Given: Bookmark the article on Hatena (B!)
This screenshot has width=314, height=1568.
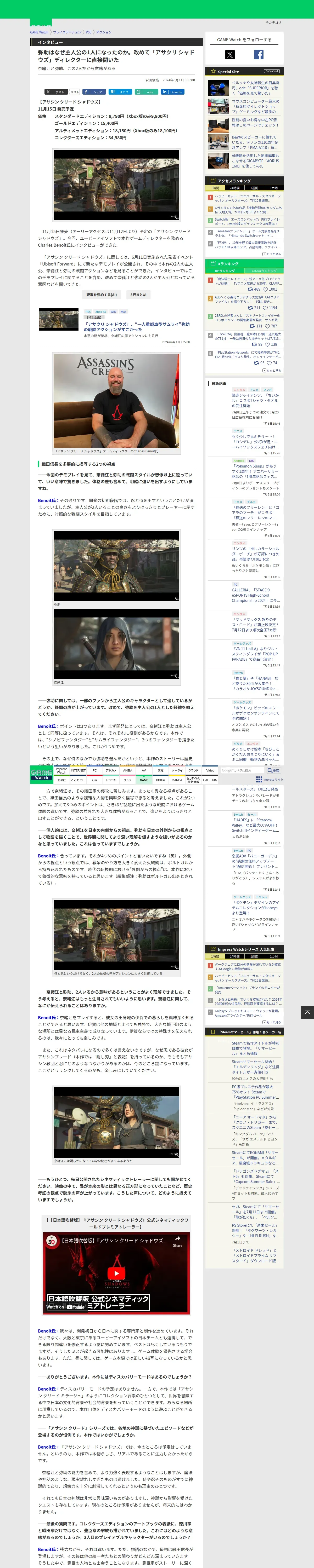Looking at the screenshot, I should pyautogui.click(x=120, y=92).
